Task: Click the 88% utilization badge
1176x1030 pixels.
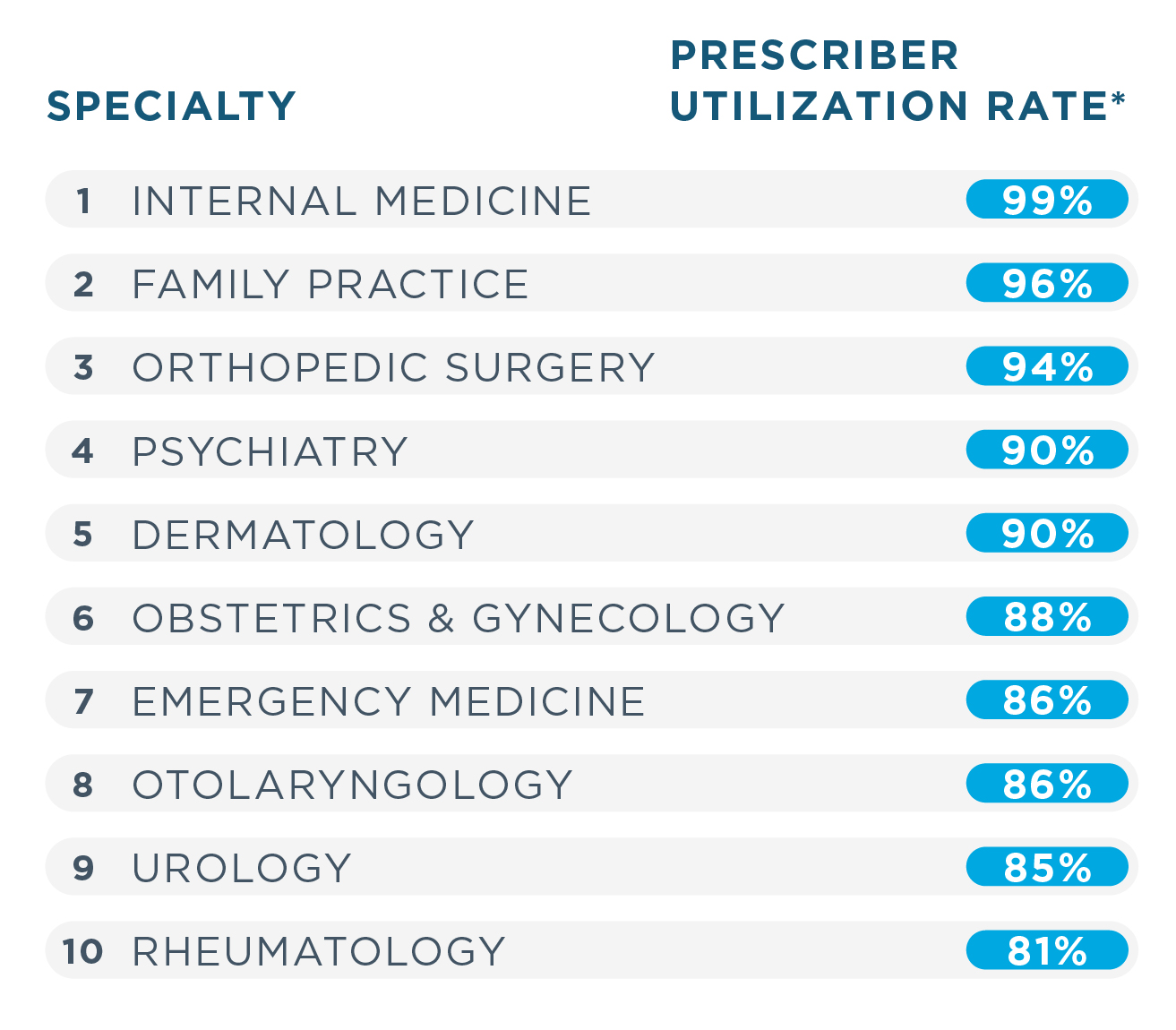Action: pos(1046,617)
